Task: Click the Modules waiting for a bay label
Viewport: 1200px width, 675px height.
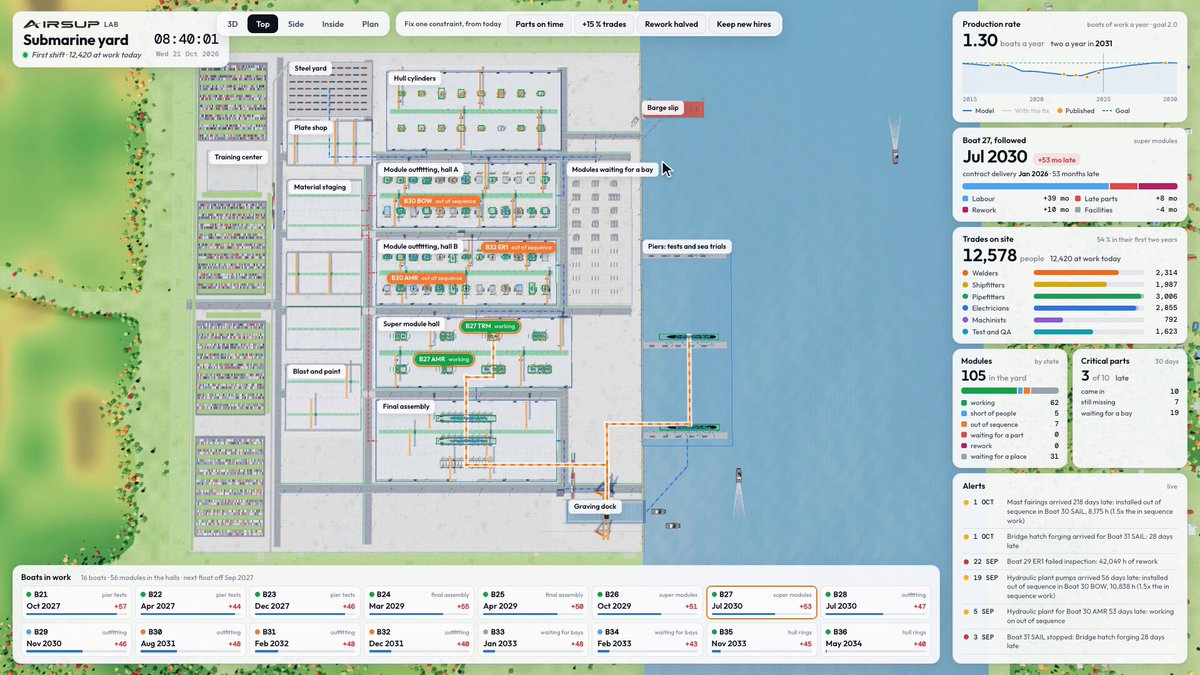Action: click(612, 170)
